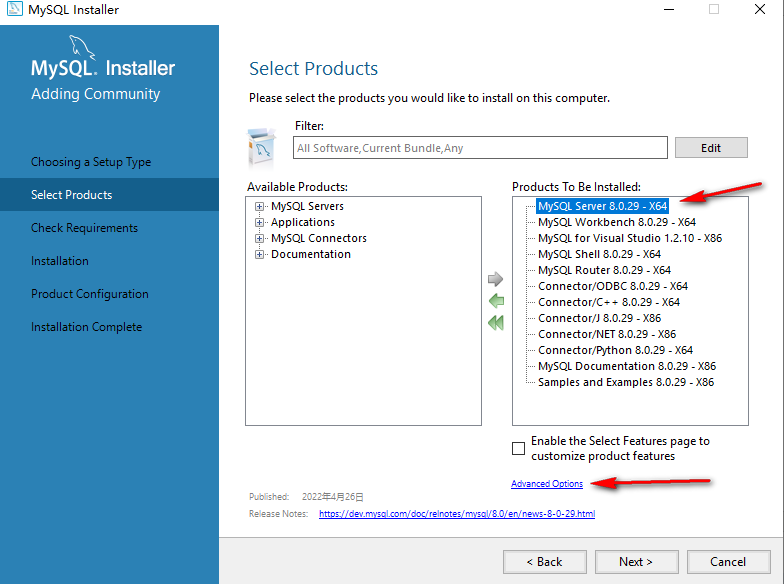The width and height of the screenshot is (784, 584).
Task: Click the green remove-product left arrow
Action: [x=496, y=301]
